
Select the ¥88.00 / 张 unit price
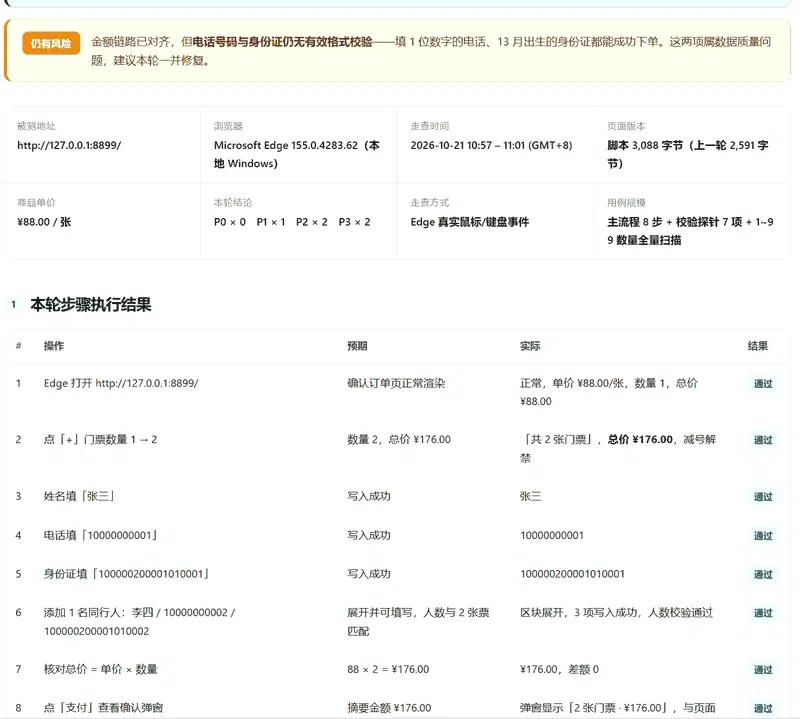44,222
